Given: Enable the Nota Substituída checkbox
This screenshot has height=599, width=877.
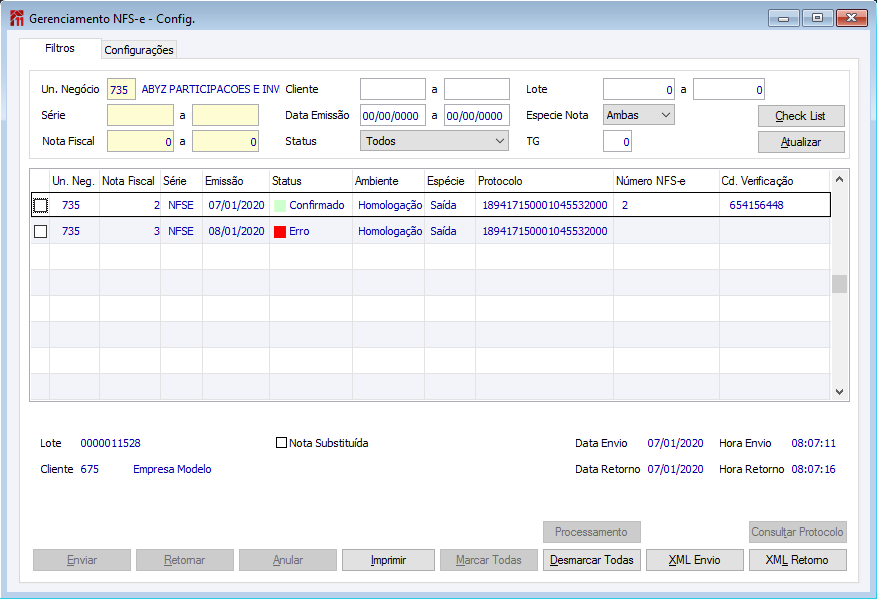Looking at the screenshot, I should [x=281, y=442].
